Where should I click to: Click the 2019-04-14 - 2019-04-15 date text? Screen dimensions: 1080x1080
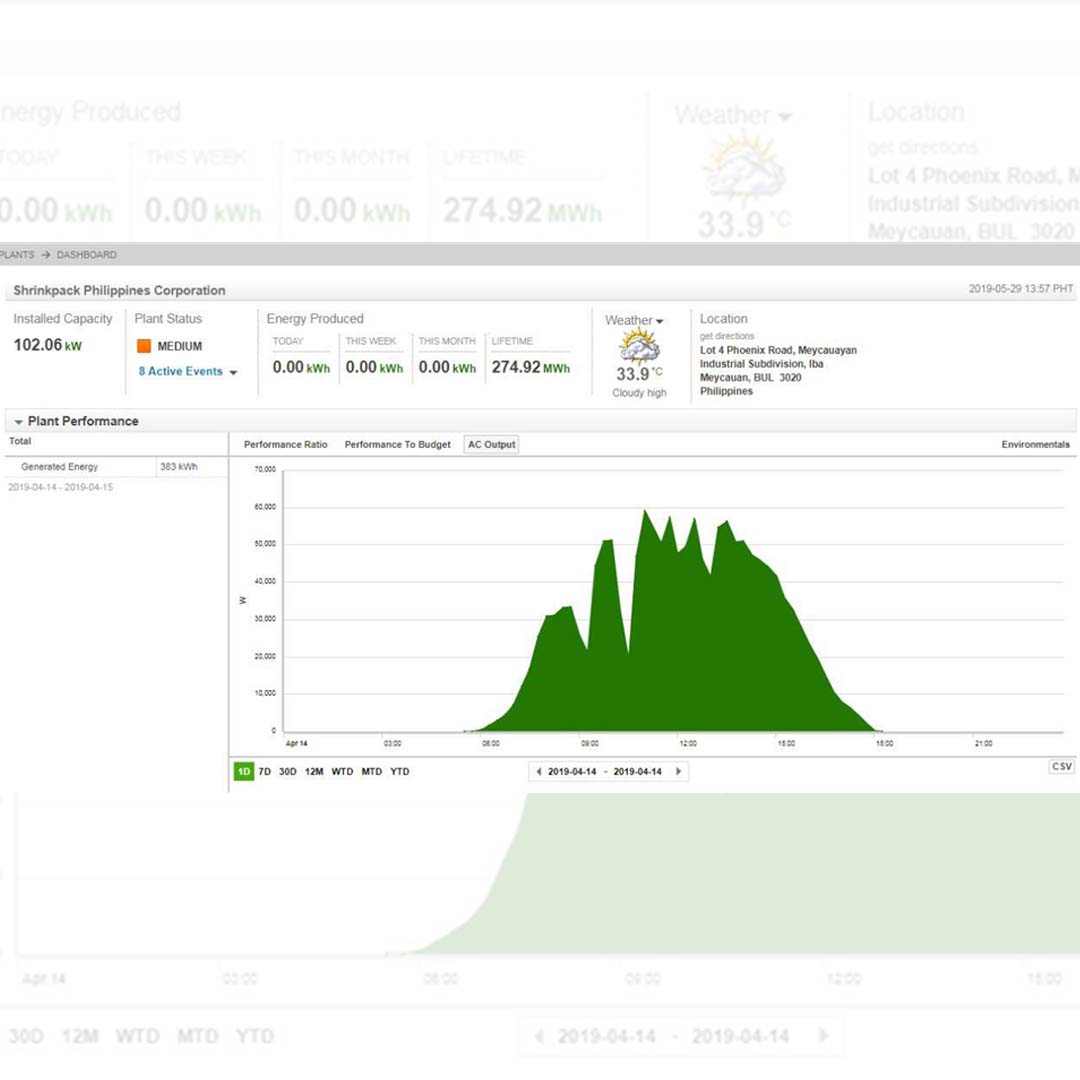click(61, 487)
